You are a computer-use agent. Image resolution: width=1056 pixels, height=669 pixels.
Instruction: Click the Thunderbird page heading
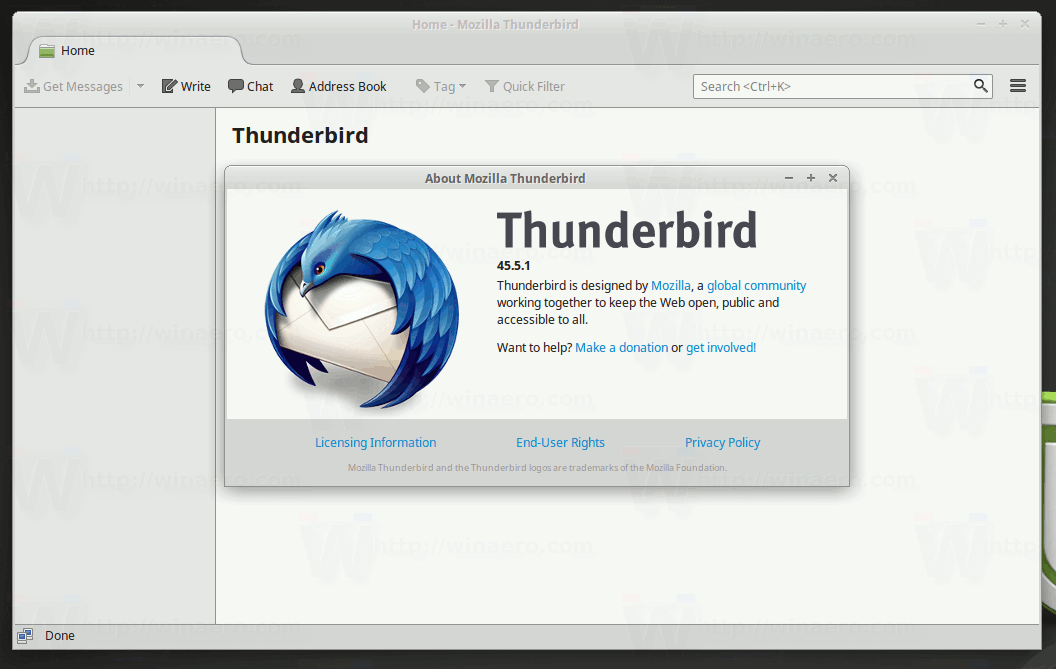pyautogui.click(x=300, y=135)
